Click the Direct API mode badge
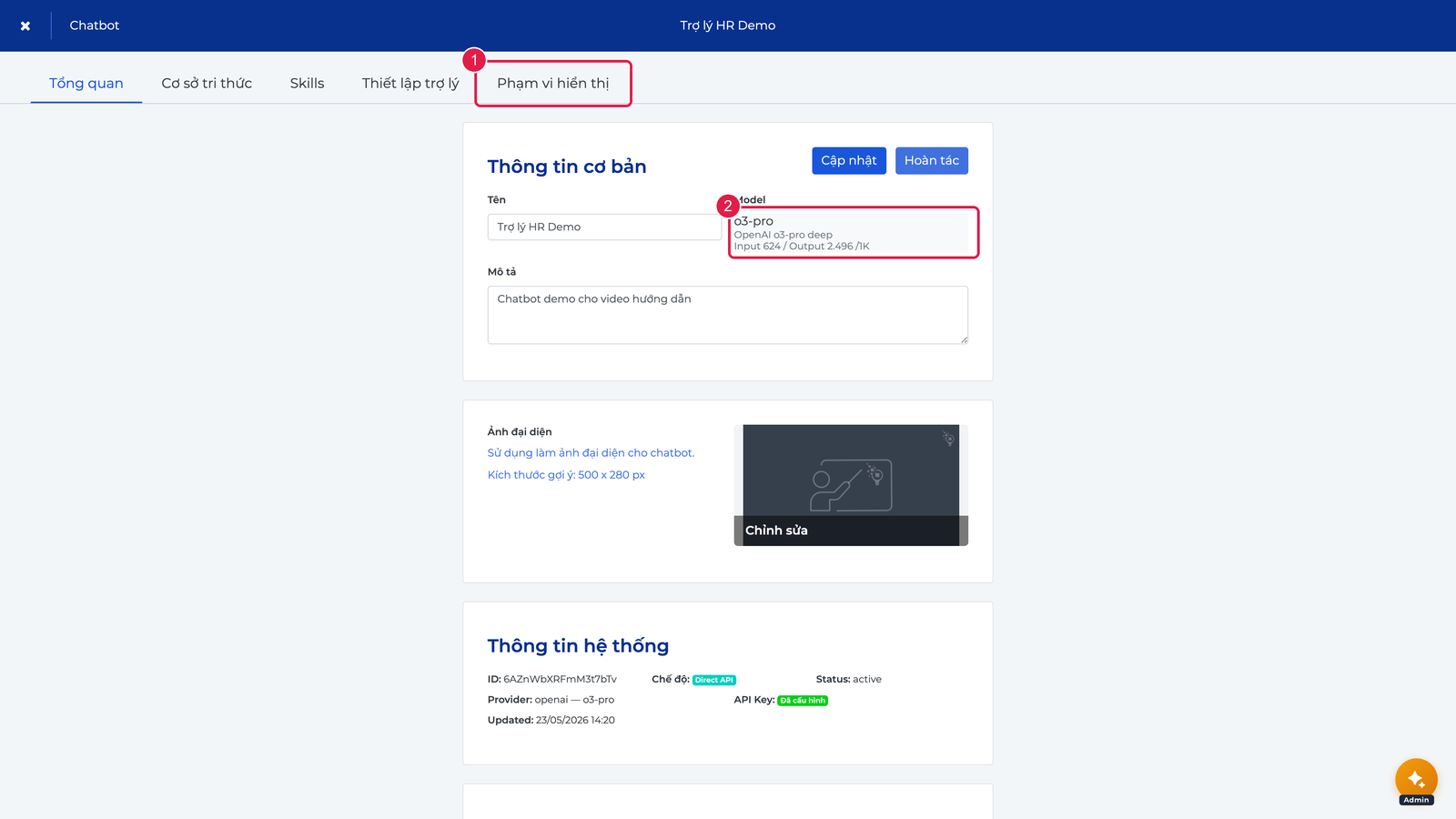Viewport: 1456px width, 819px height. [714, 680]
